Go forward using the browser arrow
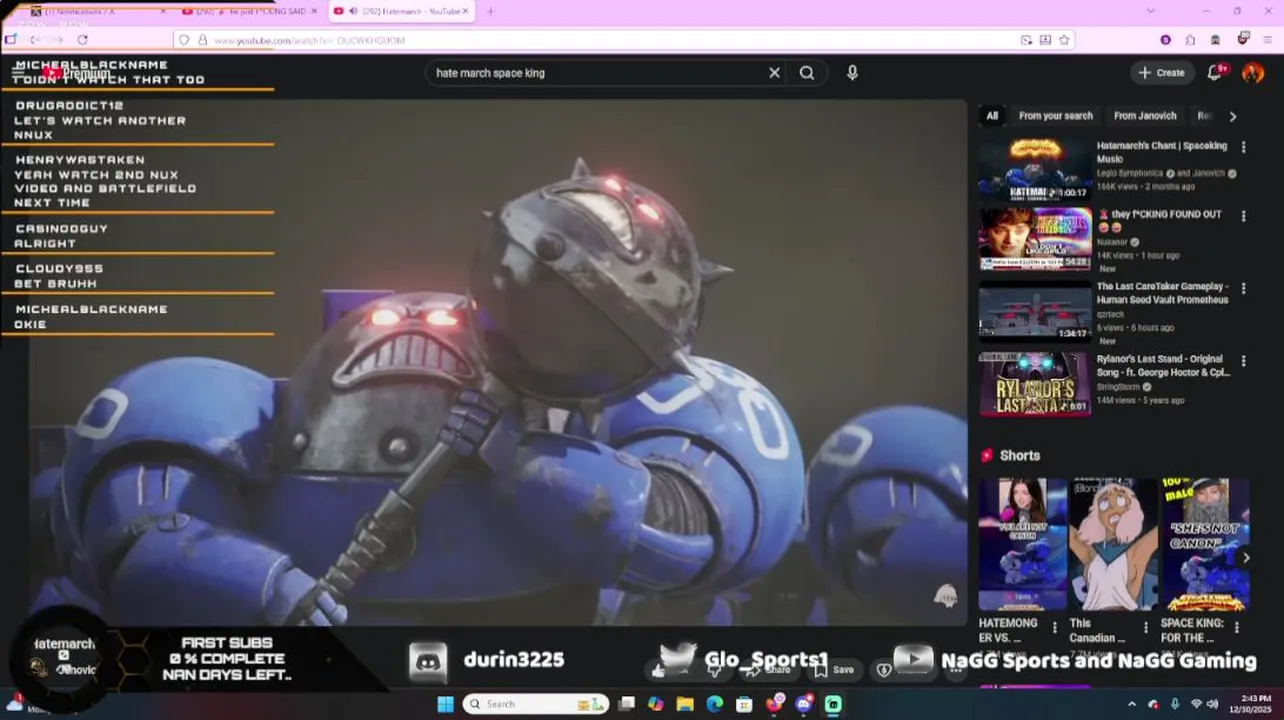 [x=58, y=40]
